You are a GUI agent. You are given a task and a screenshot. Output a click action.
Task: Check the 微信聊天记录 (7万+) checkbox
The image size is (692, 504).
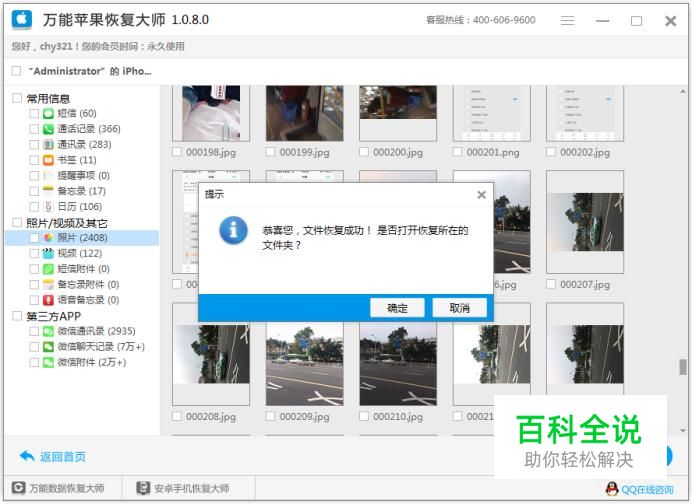tap(34, 347)
